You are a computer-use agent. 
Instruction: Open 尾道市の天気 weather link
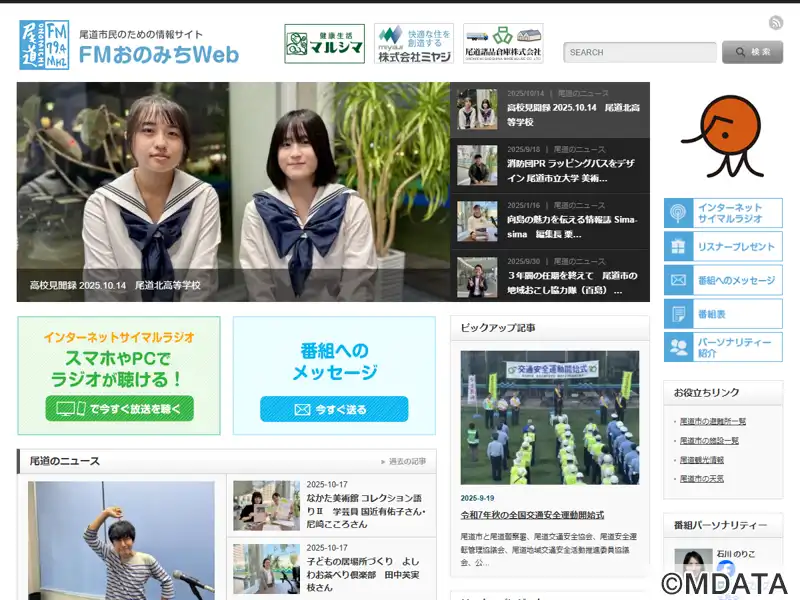point(702,479)
